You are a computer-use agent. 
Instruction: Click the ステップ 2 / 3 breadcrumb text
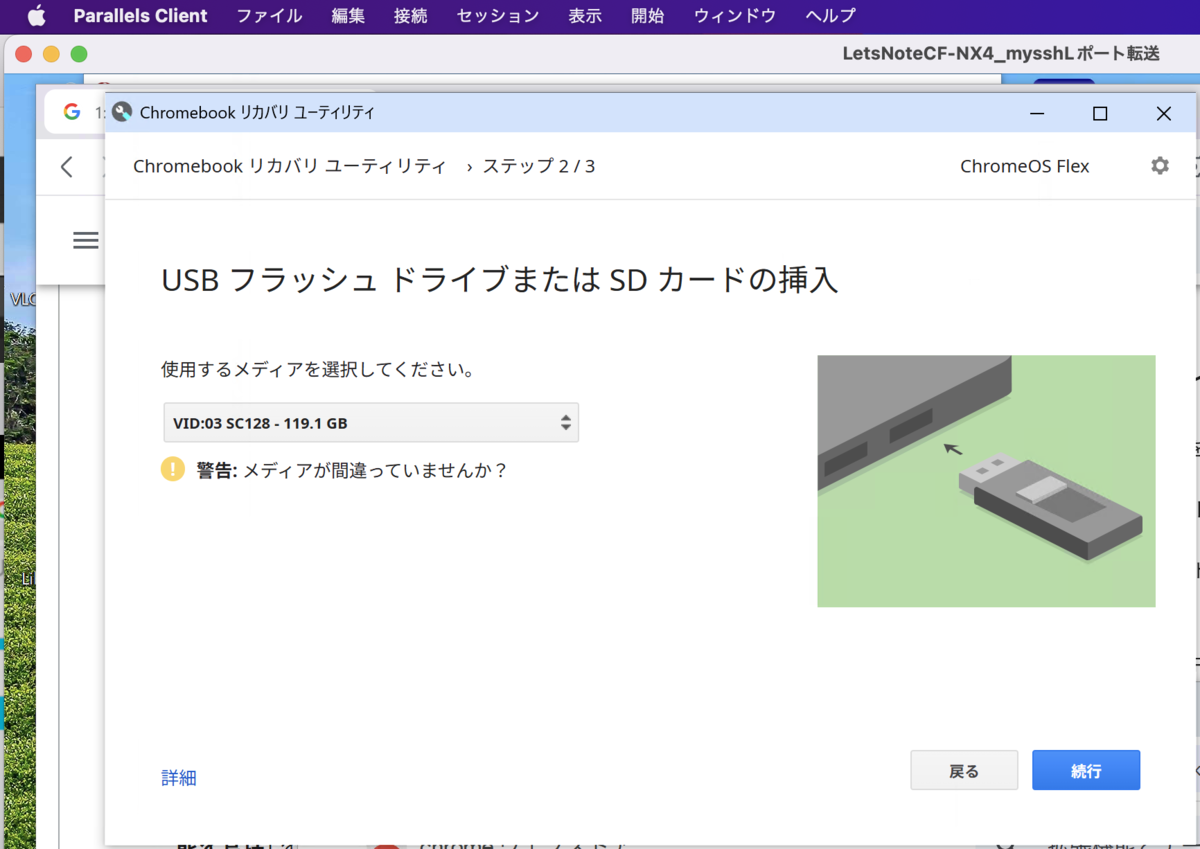[x=539, y=166]
